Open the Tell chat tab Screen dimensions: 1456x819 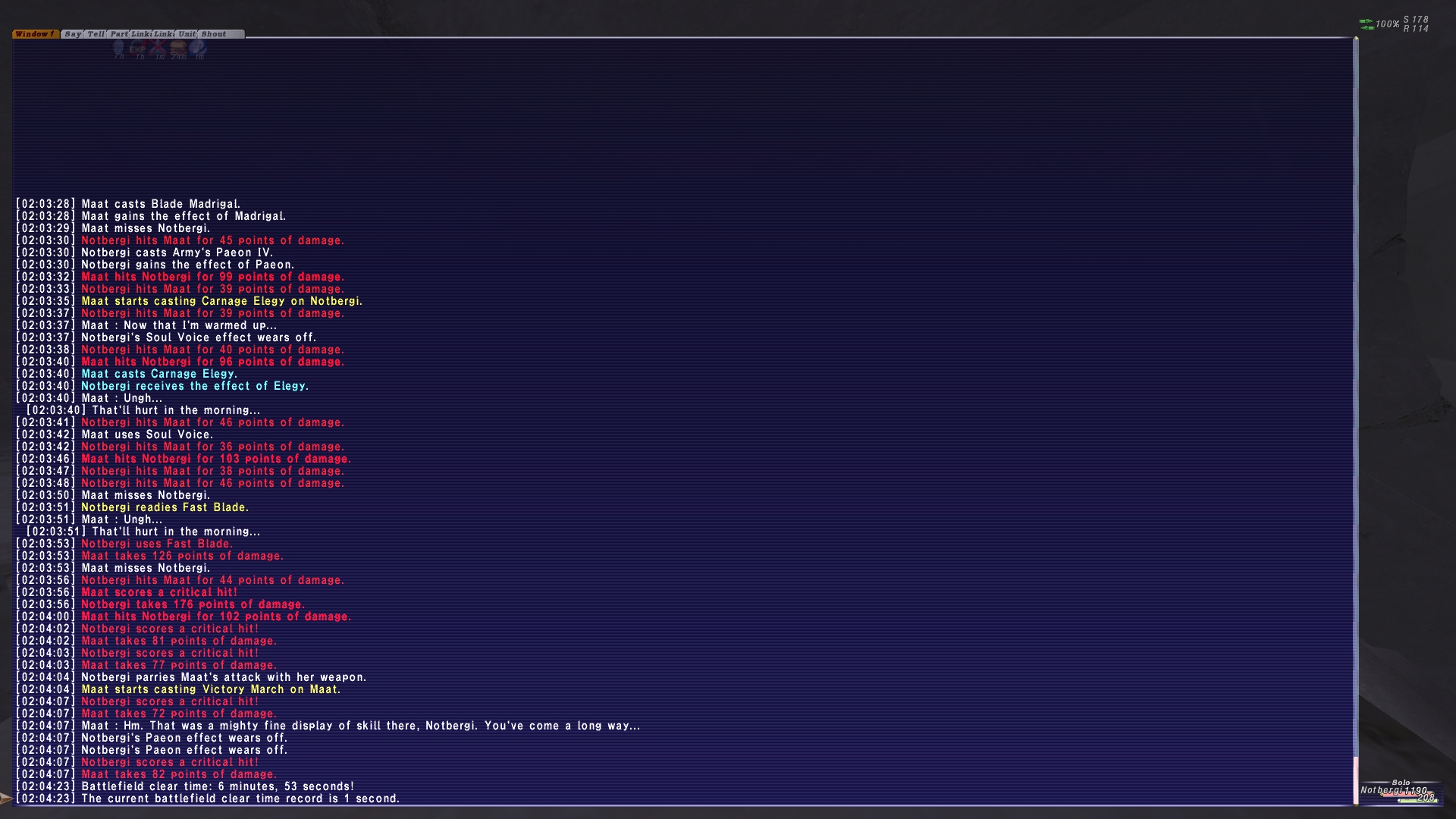point(96,34)
